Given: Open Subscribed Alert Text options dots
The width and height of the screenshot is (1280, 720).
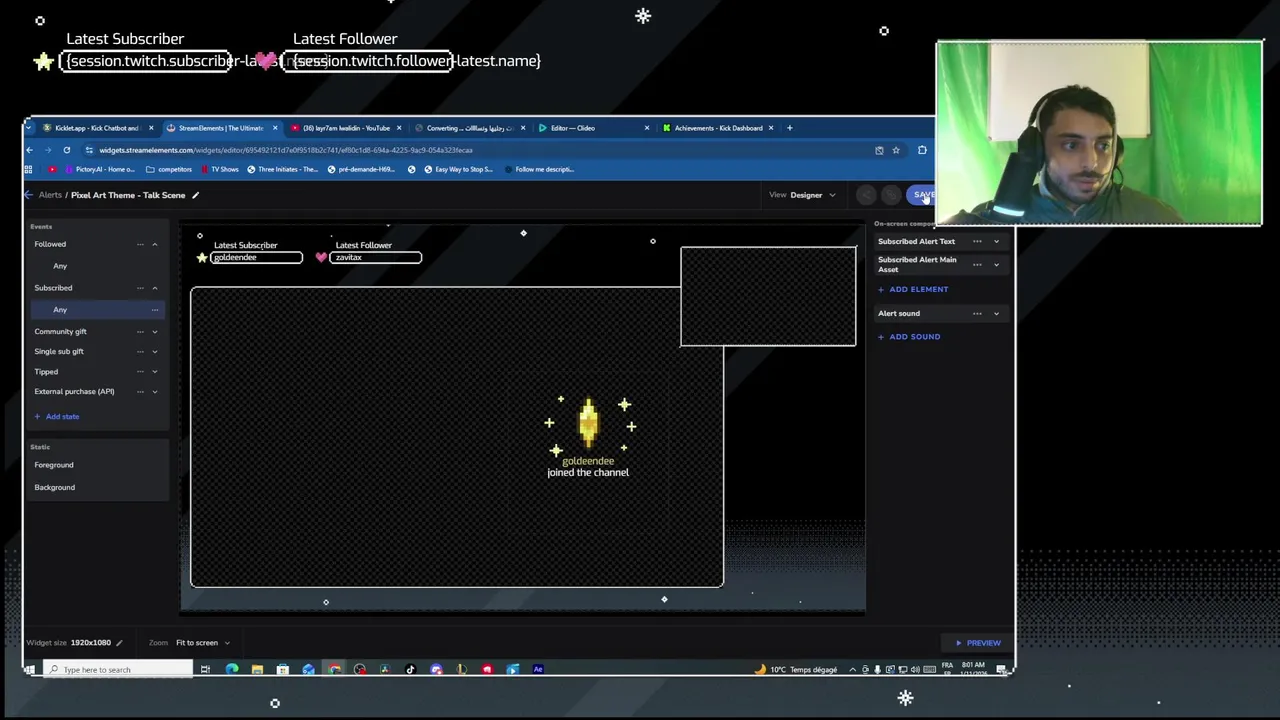Looking at the screenshot, I should 977,241.
